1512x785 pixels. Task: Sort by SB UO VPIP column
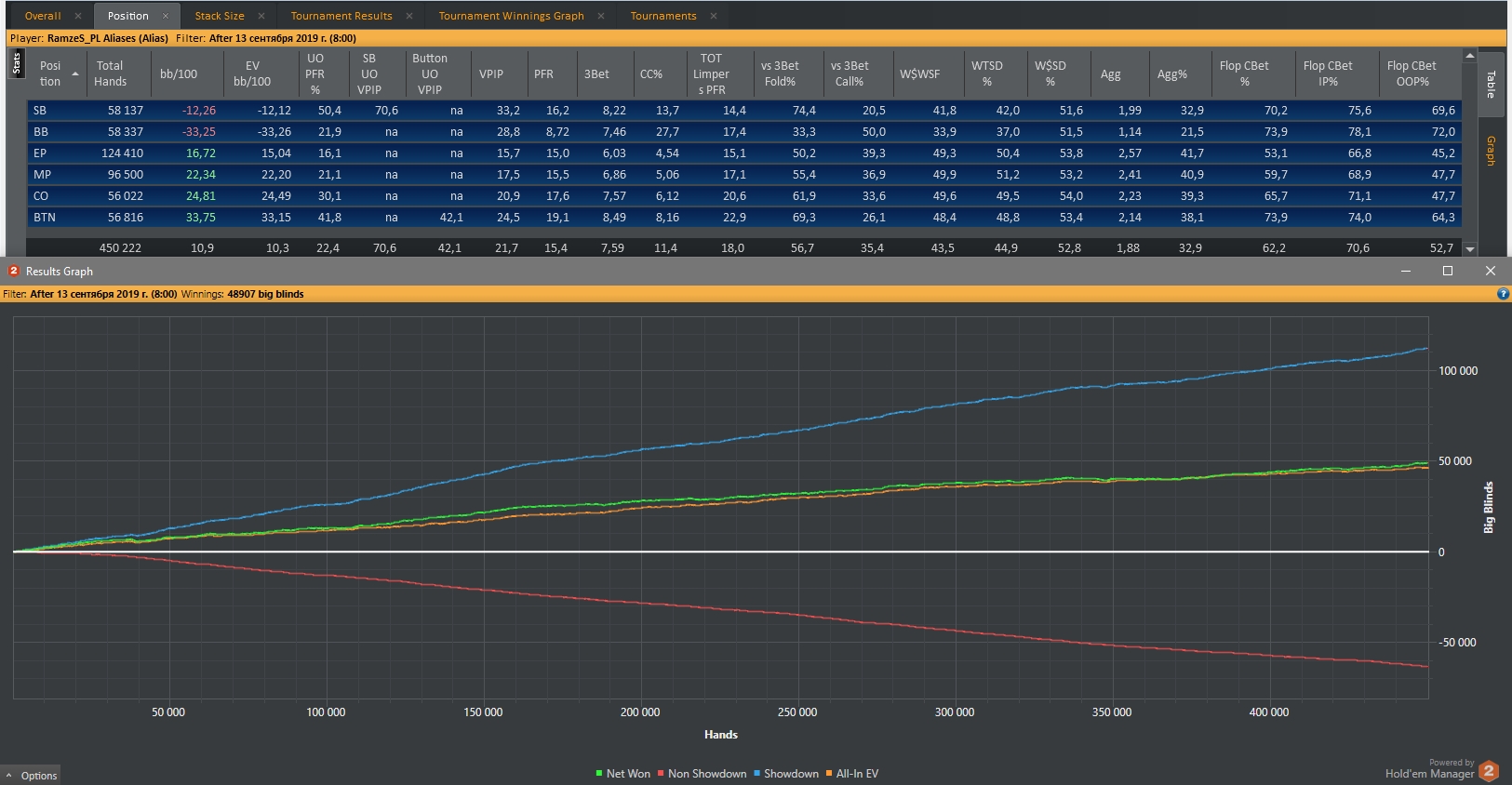tap(377, 73)
